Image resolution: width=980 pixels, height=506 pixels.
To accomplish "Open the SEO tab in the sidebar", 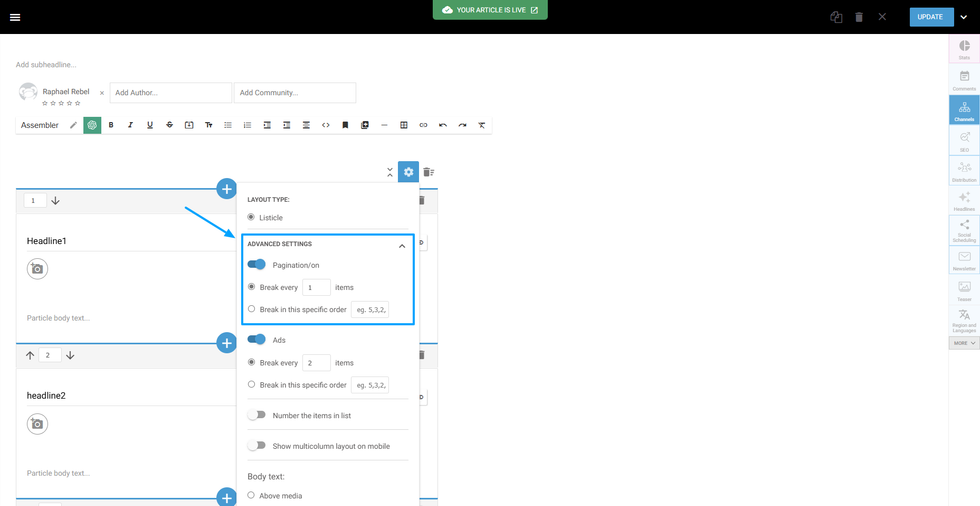I will 964,141.
